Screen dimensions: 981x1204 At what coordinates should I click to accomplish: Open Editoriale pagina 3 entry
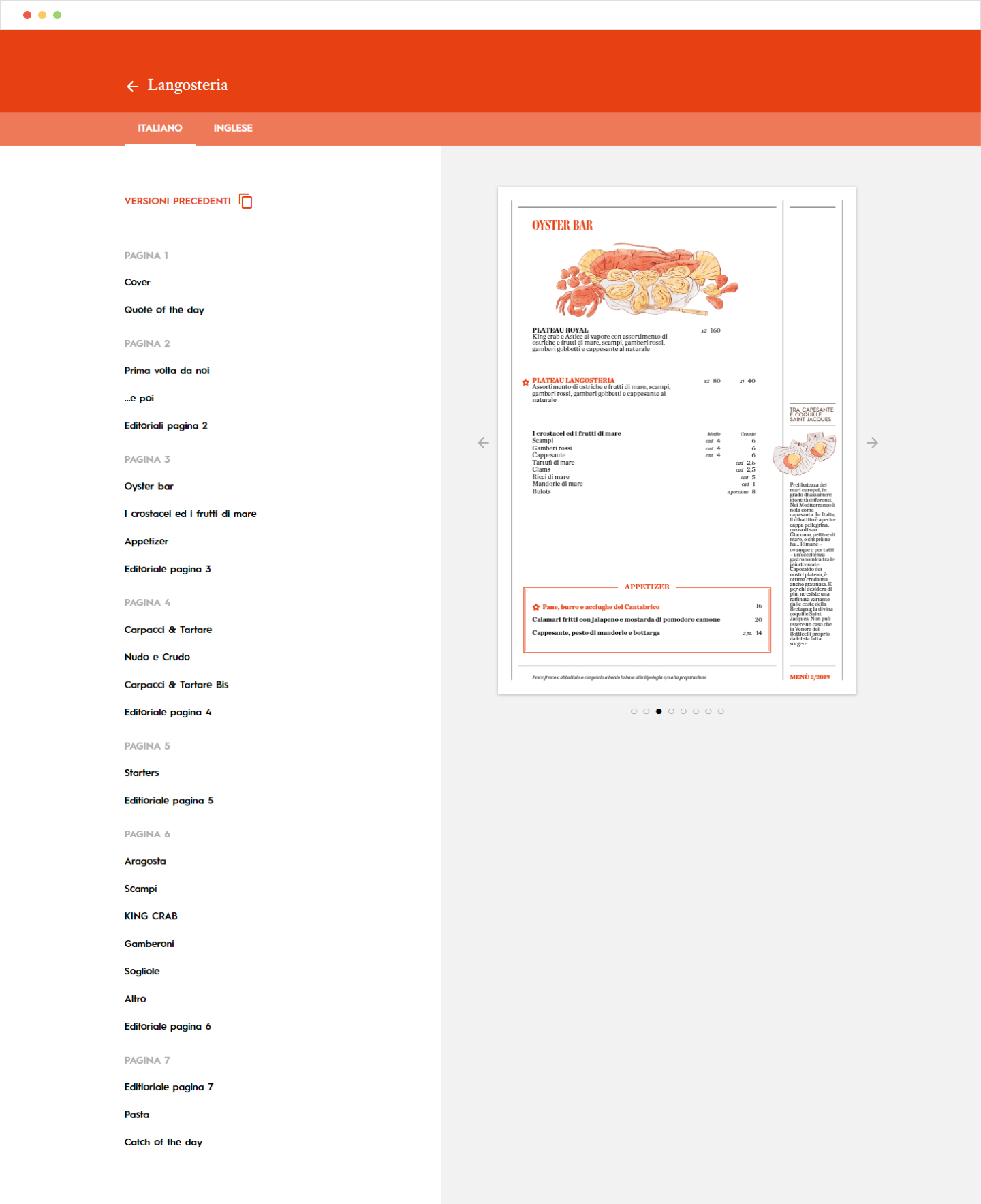pos(168,569)
